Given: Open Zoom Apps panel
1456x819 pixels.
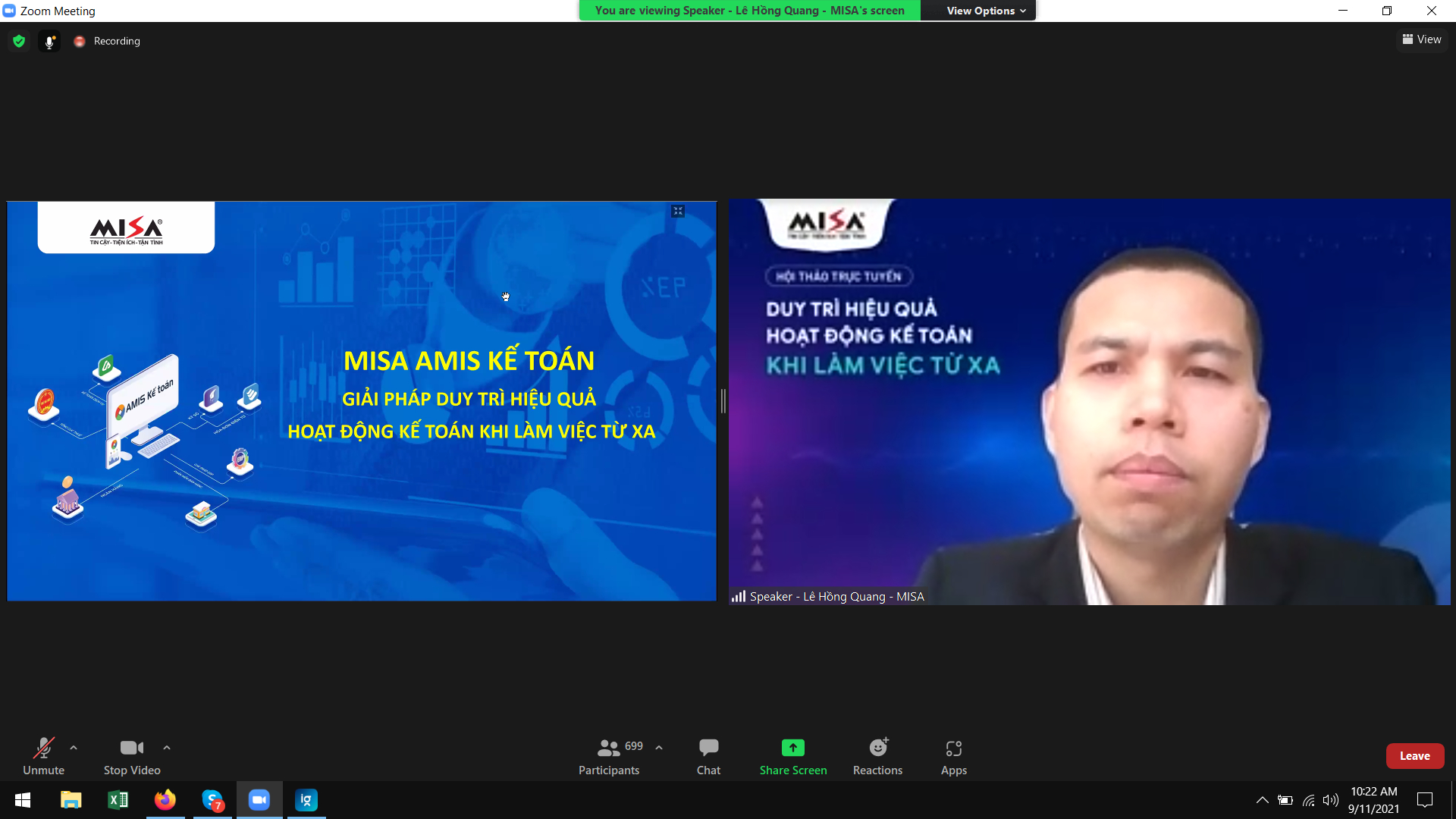Looking at the screenshot, I should tap(953, 756).
